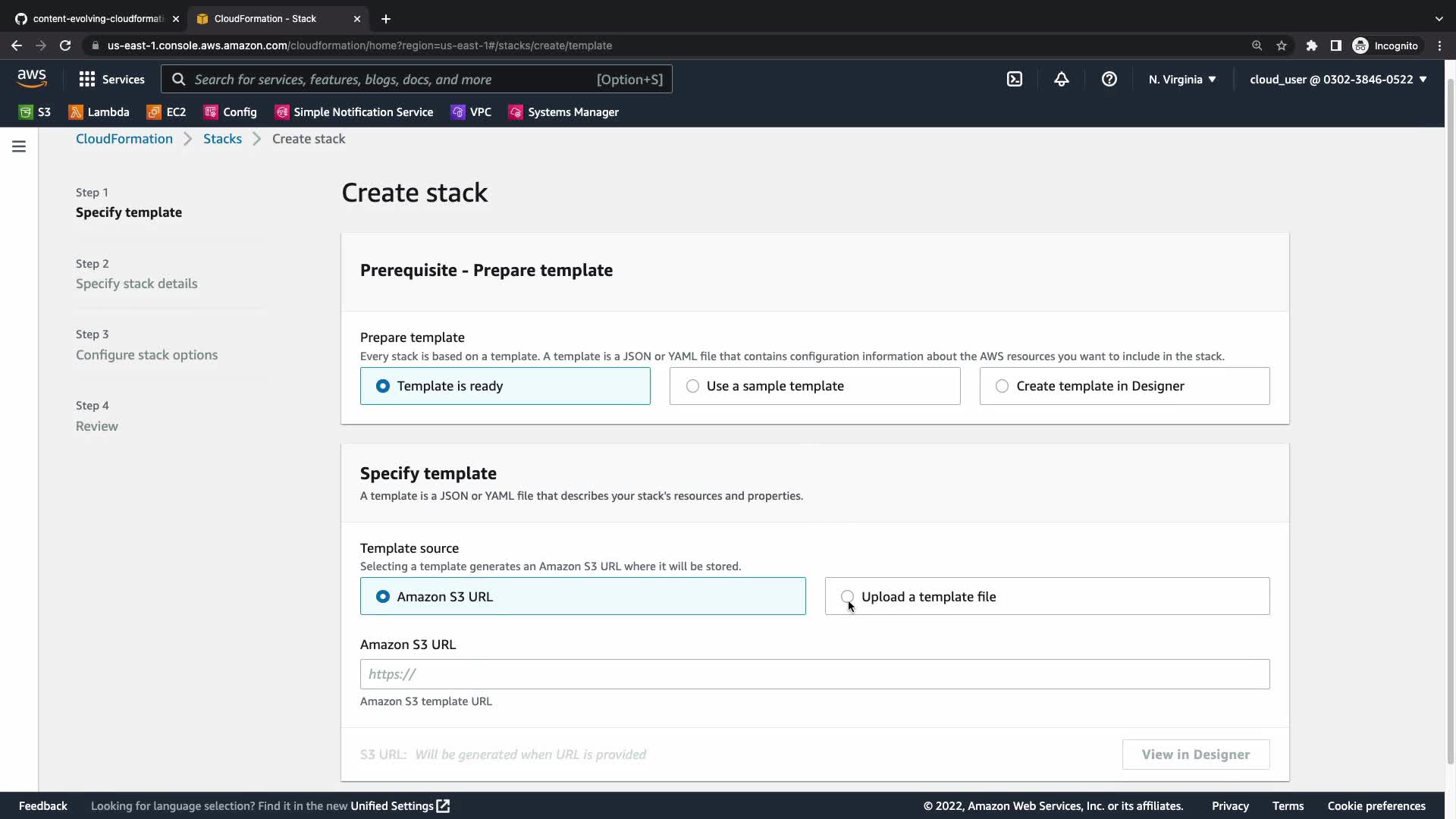1456x819 pixels.
Task: Open the Lambda shortcut in favorites bar
Action: (99, 112)
